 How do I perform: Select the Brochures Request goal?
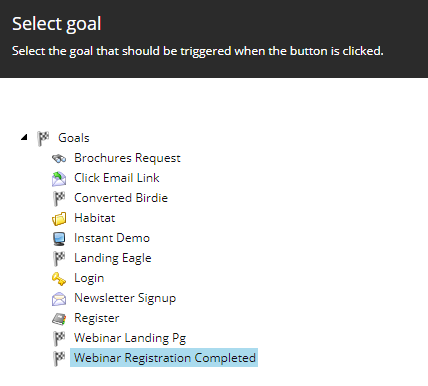[x=127, y=158]
